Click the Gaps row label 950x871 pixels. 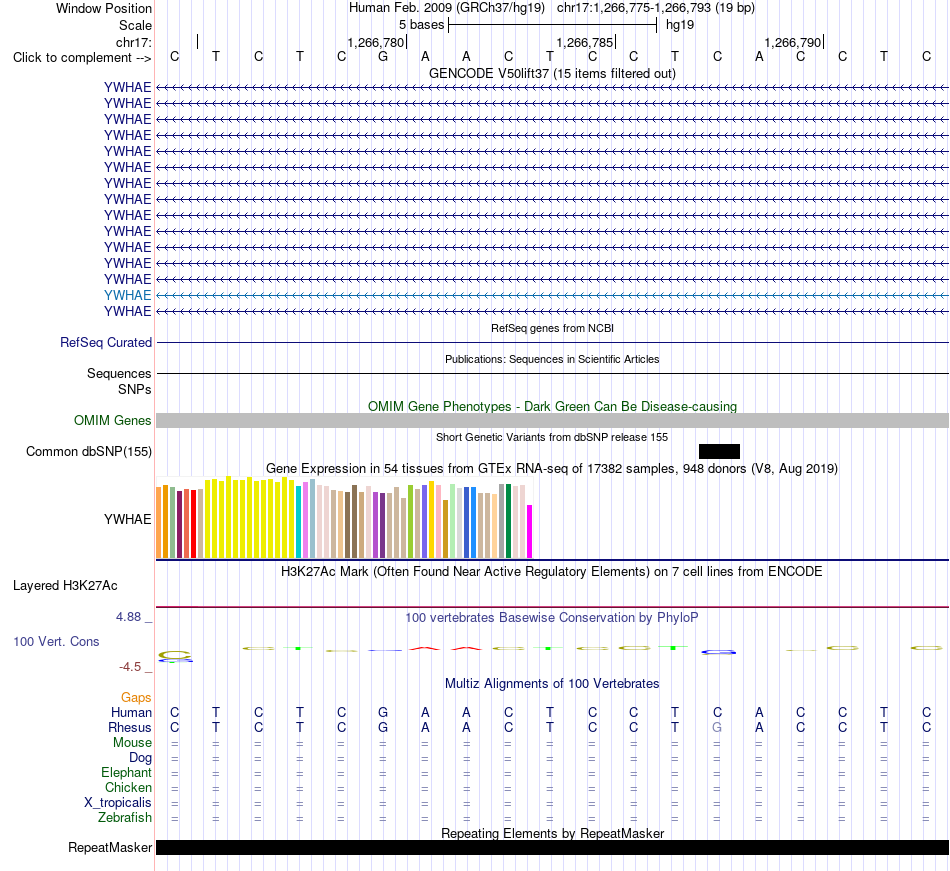click(136, 698)
